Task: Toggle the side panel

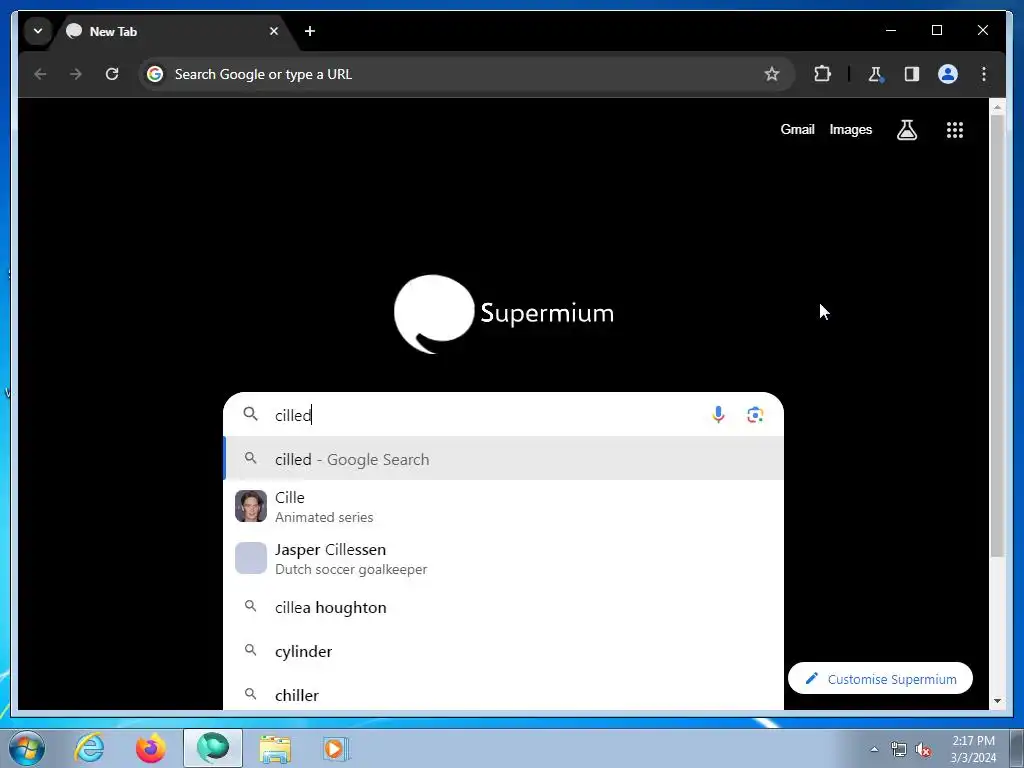Action: 912,74
